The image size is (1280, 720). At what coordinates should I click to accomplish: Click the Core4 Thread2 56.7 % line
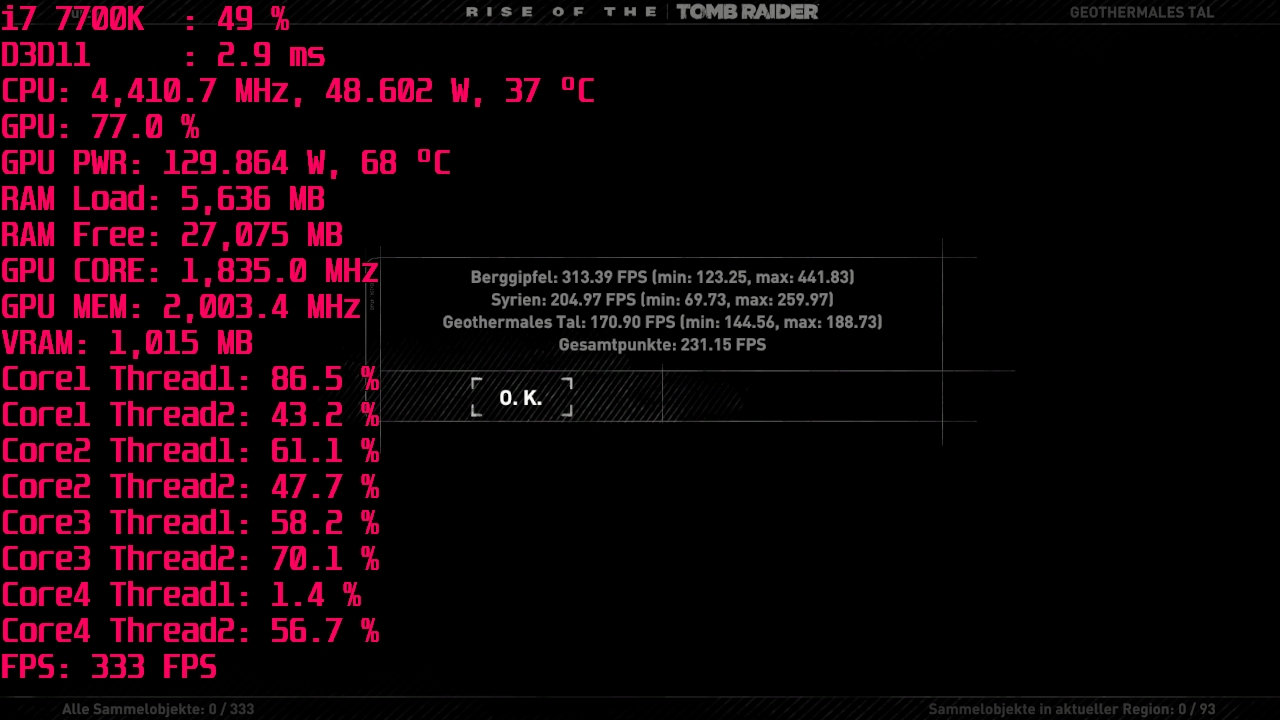coord(190,631)
